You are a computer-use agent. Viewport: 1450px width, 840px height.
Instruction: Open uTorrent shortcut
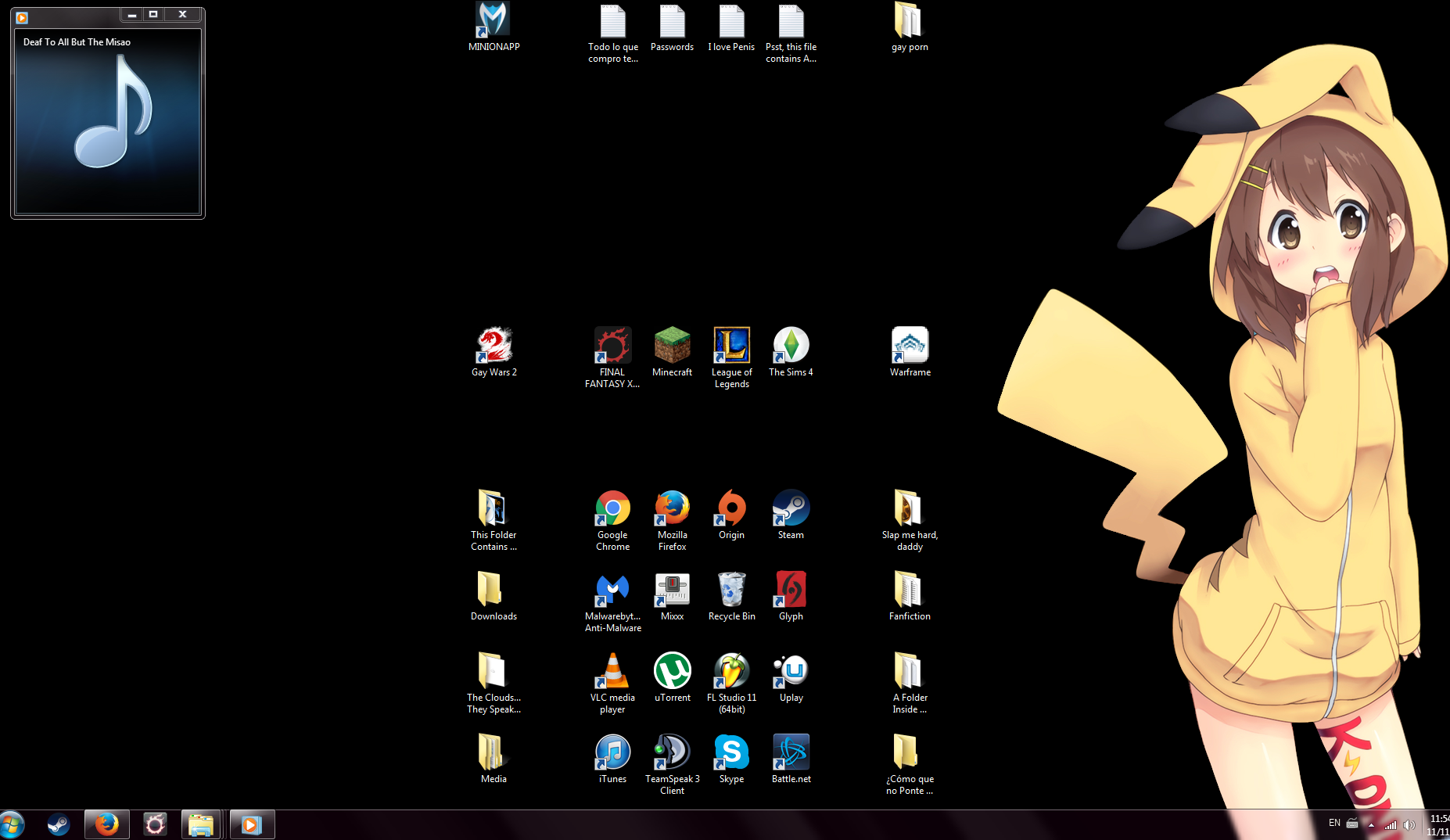(x=673, y=677)
